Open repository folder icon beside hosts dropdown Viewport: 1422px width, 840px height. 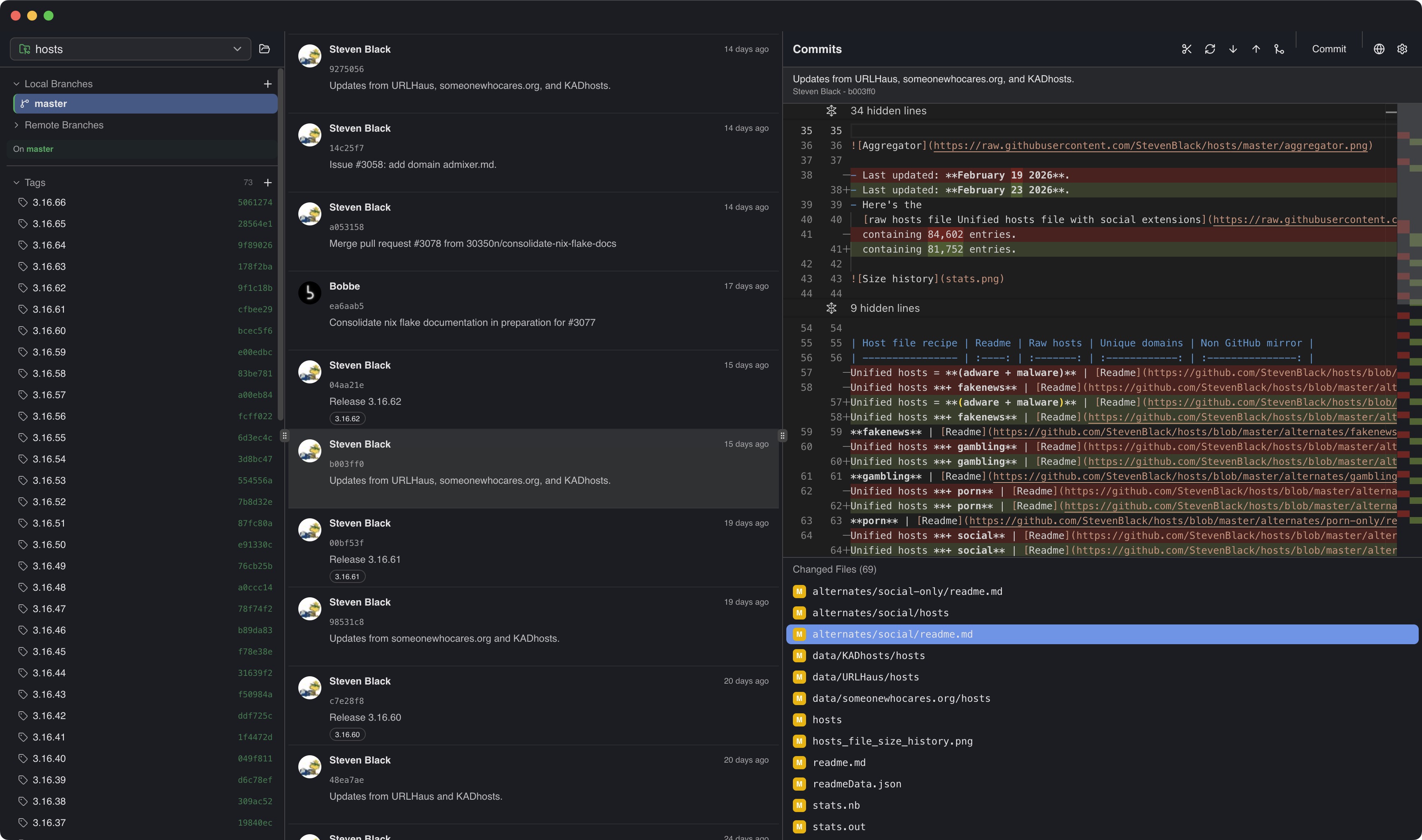[x=264, y=49]
